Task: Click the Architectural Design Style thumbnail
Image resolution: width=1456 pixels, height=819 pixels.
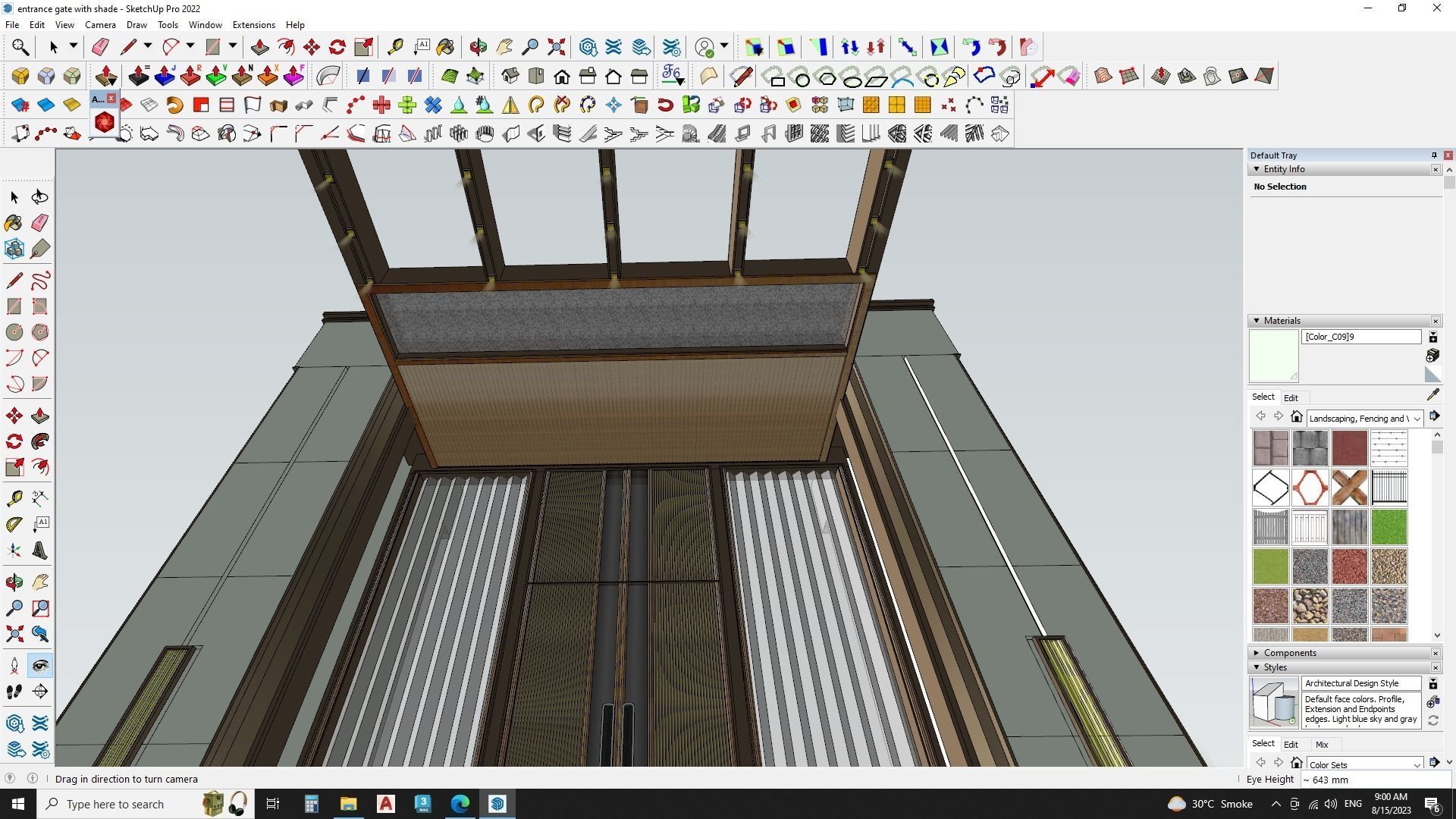Action: (x=1273, y=702)
